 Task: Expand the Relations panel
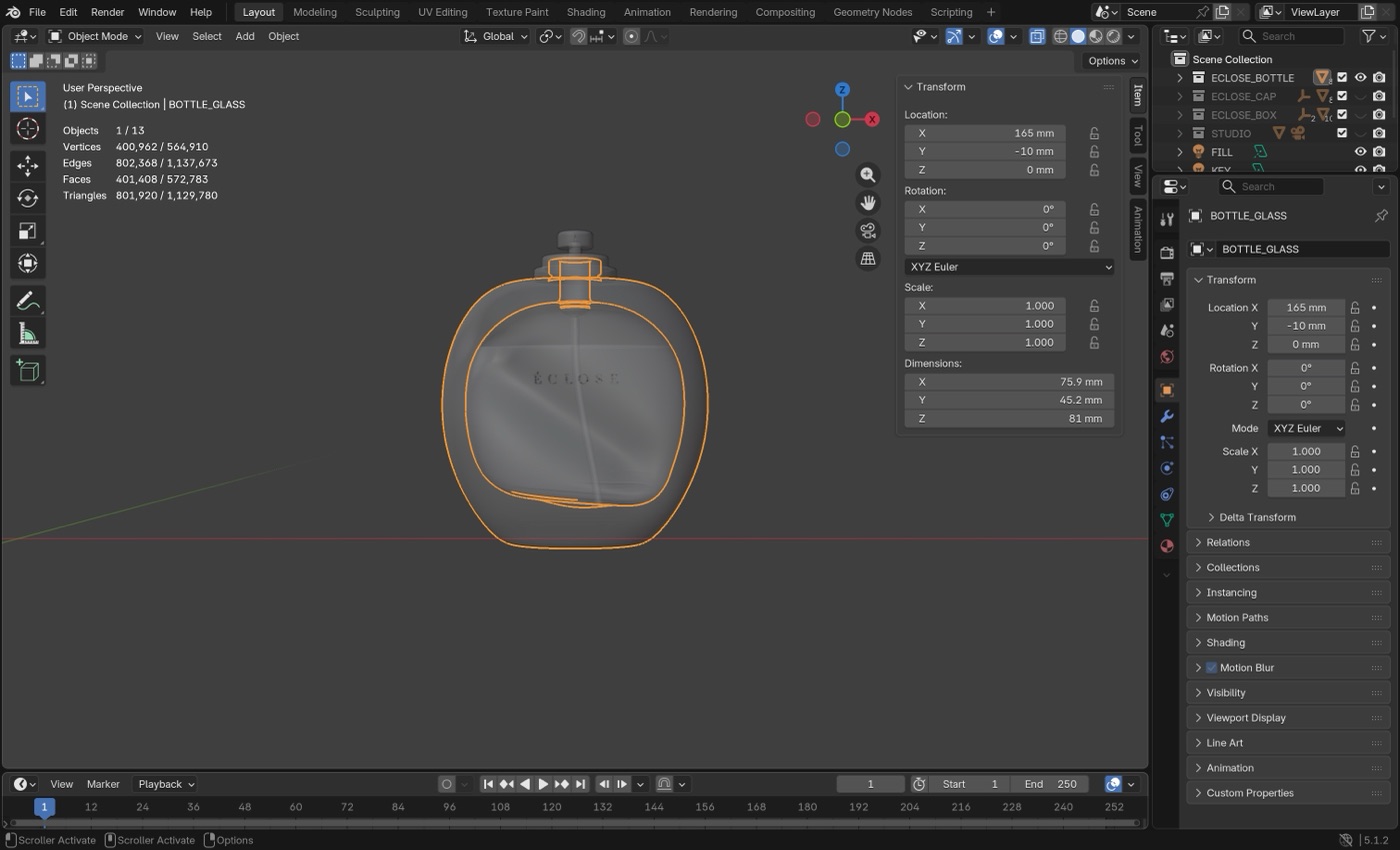point(1288,543)
